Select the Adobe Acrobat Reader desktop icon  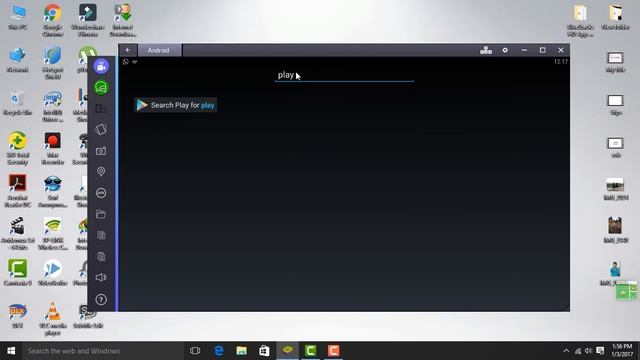pyautogui.click(x=18, y=191)
